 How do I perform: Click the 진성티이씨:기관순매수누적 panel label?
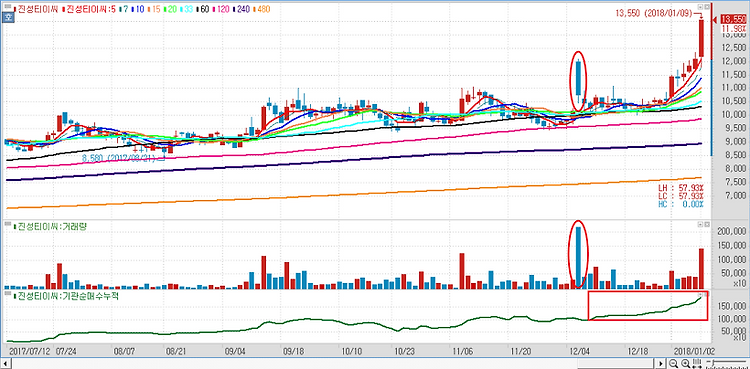[x=66, y=296]
